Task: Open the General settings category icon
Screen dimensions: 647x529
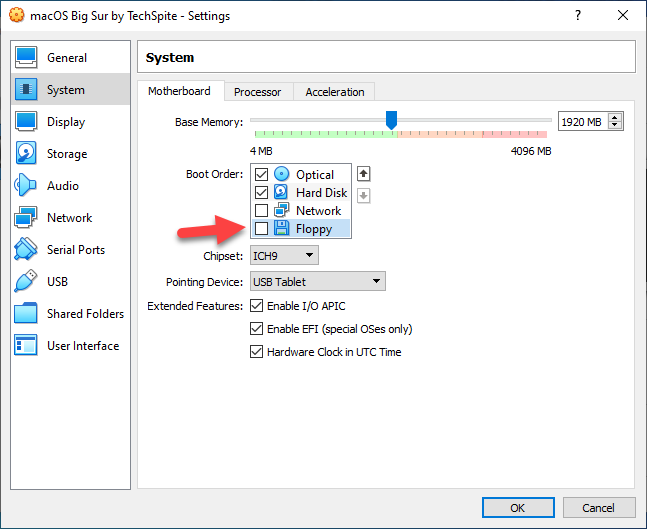Action: 27,58
